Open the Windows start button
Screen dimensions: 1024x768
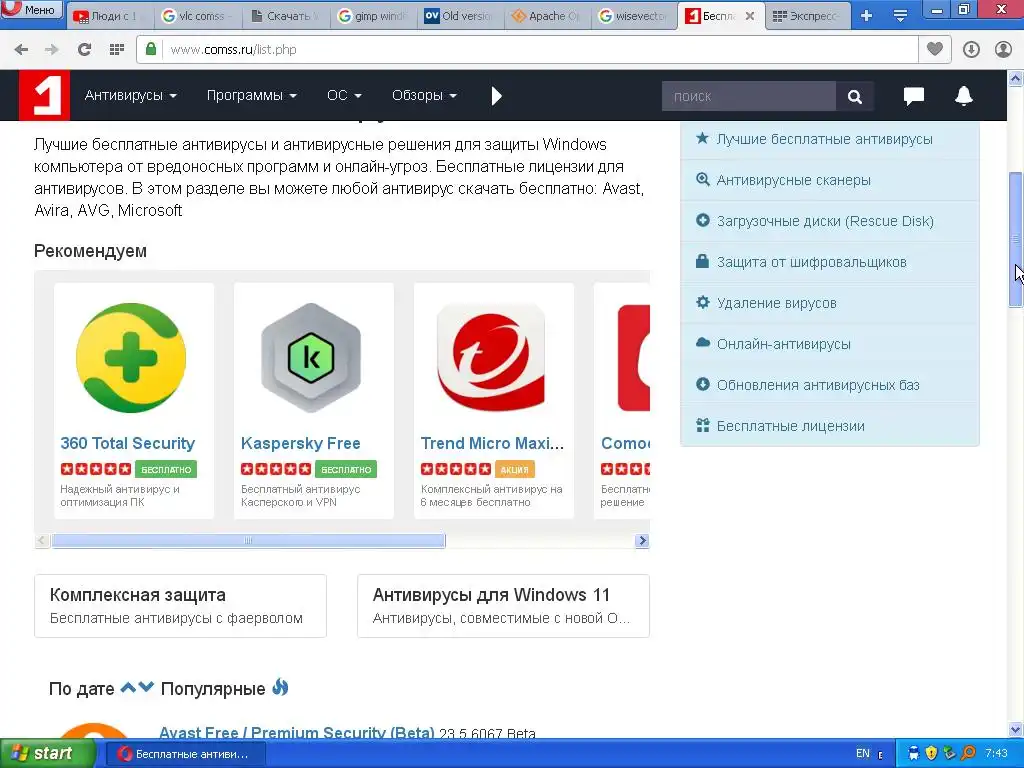click(47, 754)
